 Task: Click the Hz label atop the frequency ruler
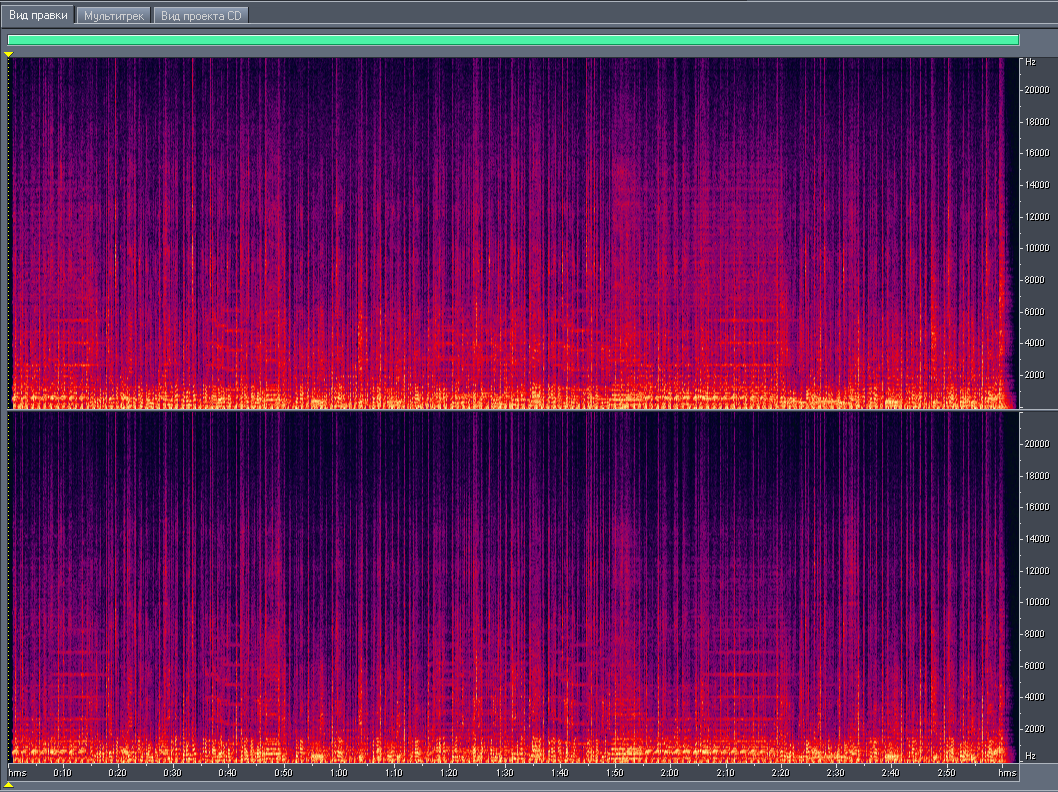click(x=1030, y=62)
